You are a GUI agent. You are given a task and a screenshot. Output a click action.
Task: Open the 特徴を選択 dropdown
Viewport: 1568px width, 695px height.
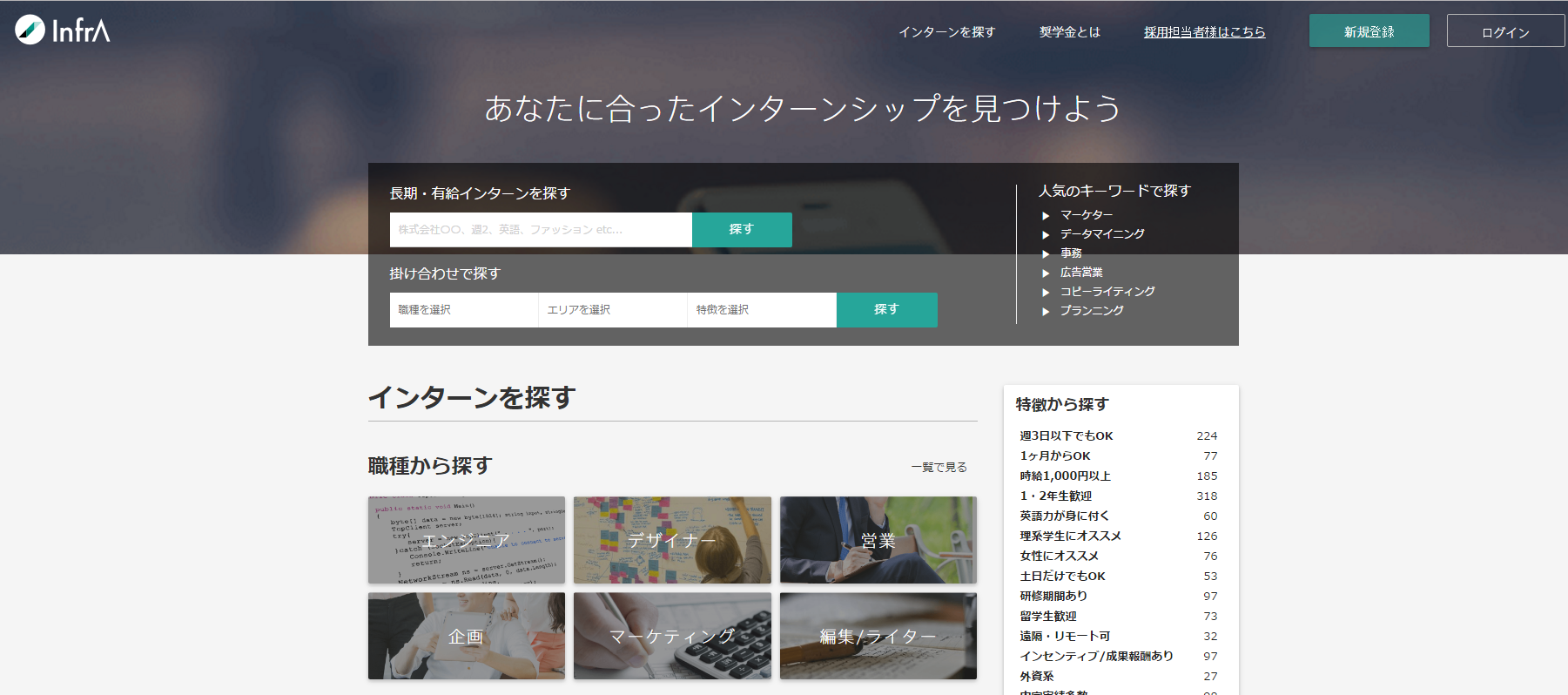pos(762,310)
